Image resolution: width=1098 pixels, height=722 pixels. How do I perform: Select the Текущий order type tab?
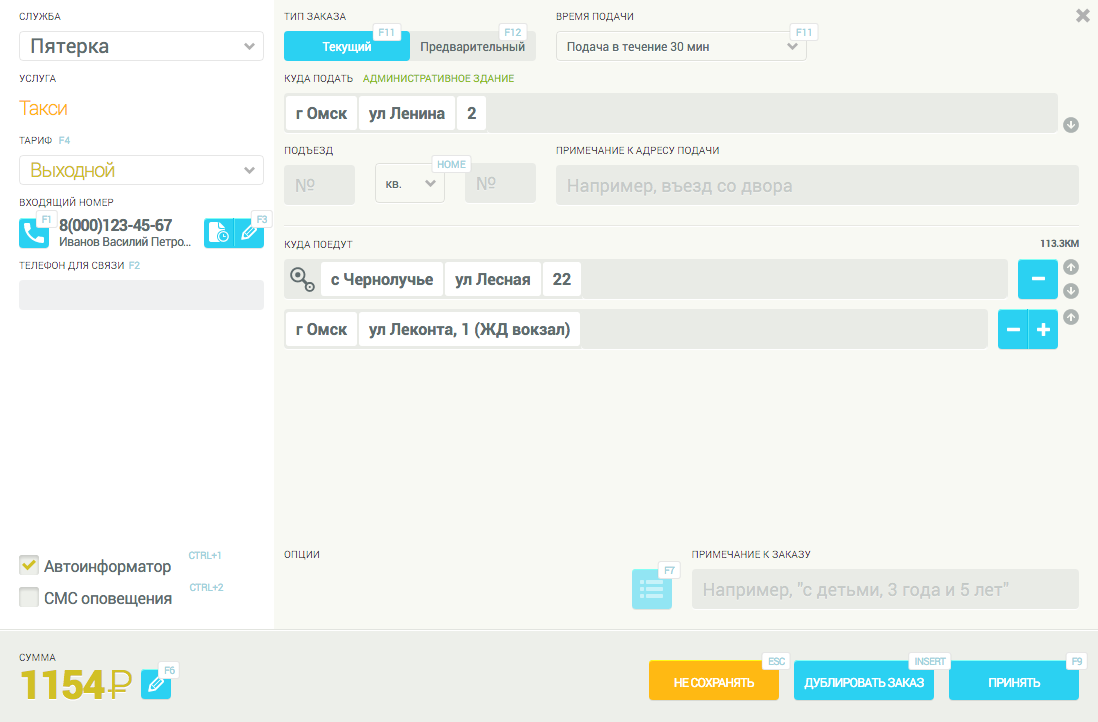(x=346, y=47)
